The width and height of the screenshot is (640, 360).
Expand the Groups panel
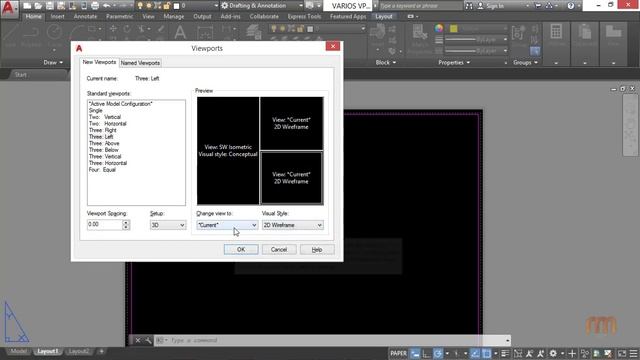[525, 62]
